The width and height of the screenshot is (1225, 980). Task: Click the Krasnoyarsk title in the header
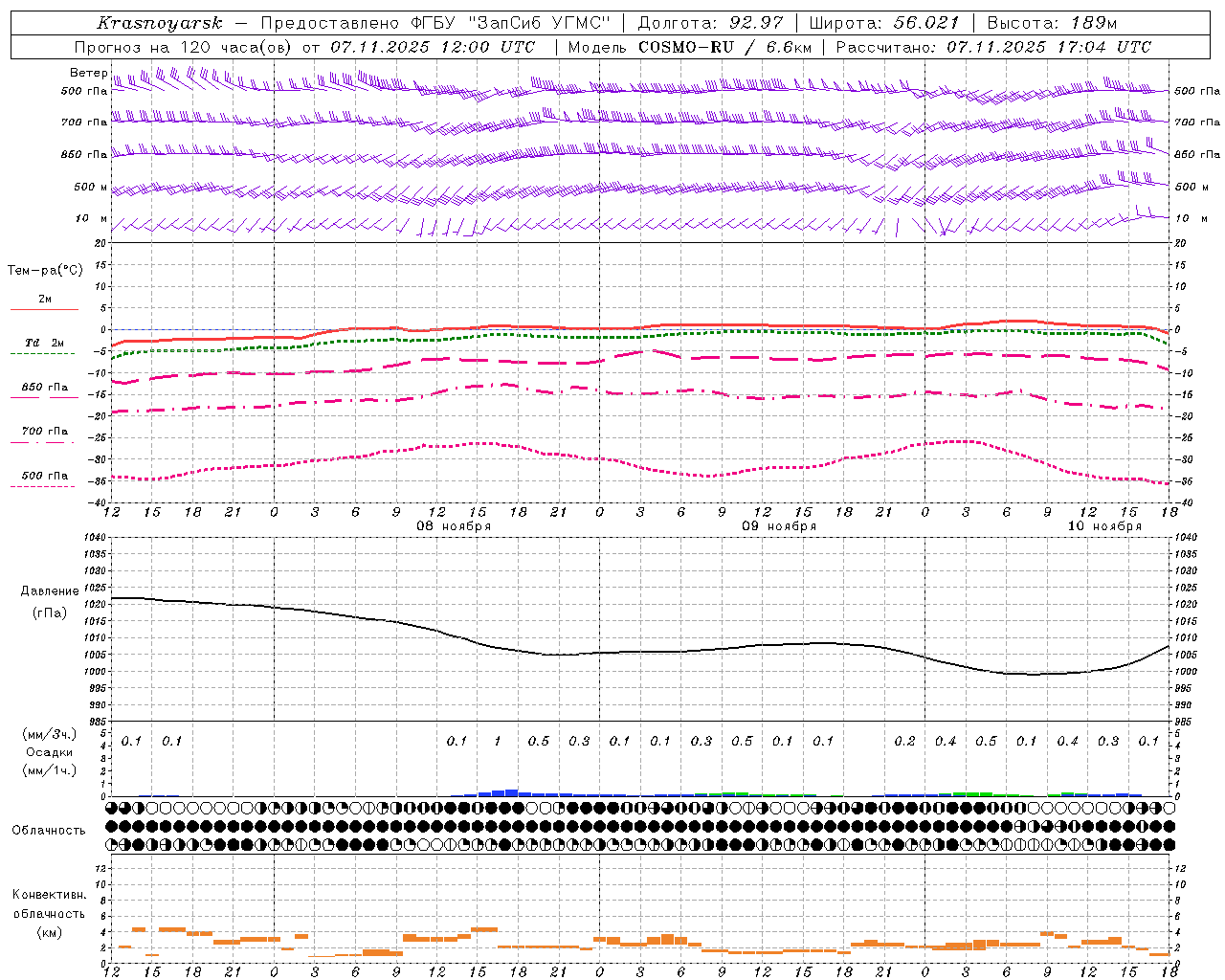[160, 23]
